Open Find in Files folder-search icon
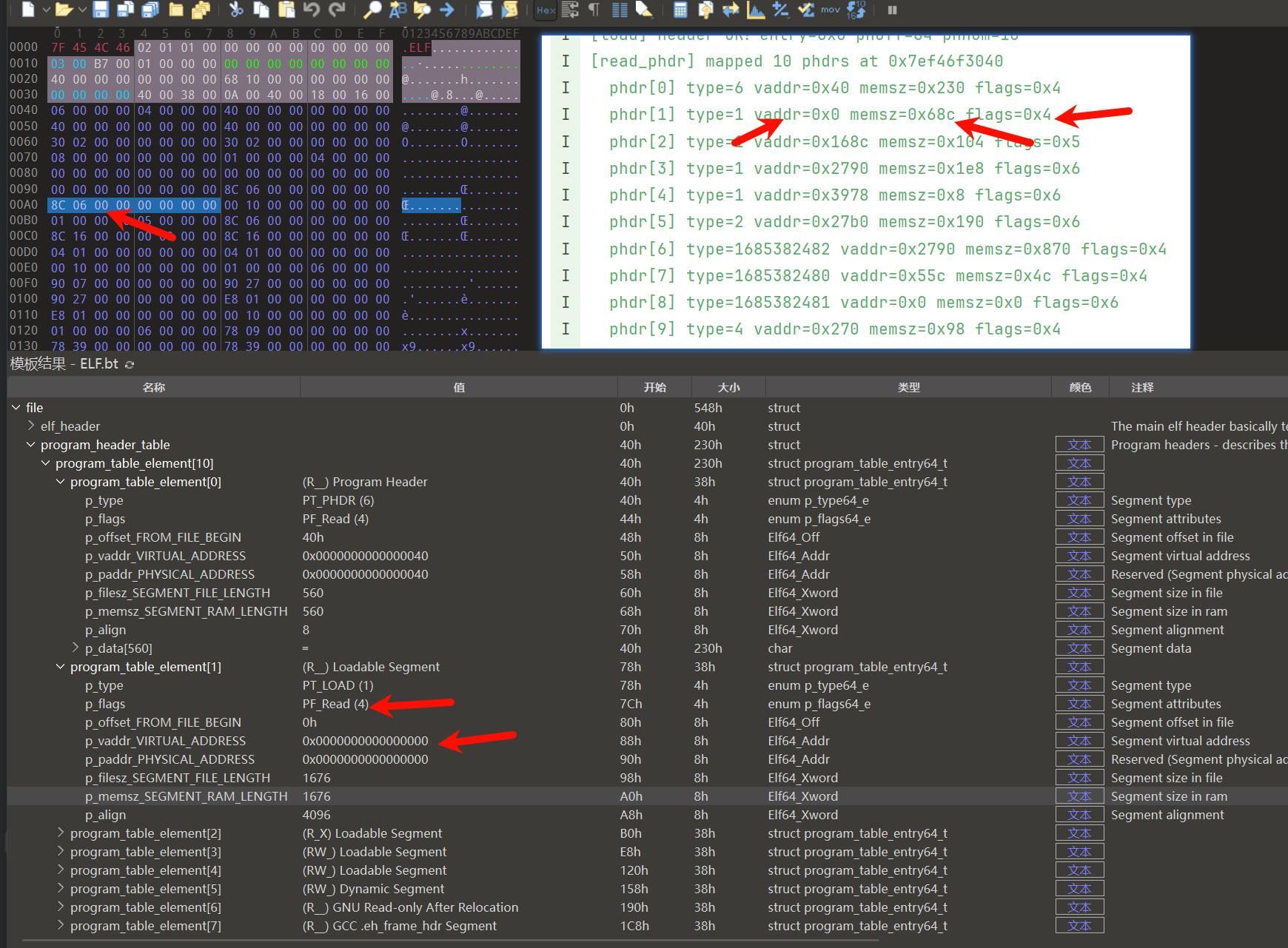Image resolution: width=1288 pixels, height=948 pixels. (423, 10)
